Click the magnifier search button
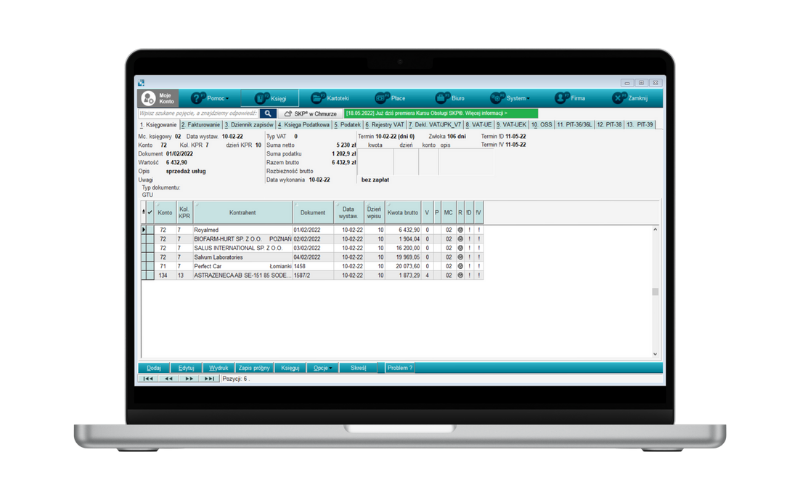This screenshot has width=800, height=500. [x=268, y=114]
